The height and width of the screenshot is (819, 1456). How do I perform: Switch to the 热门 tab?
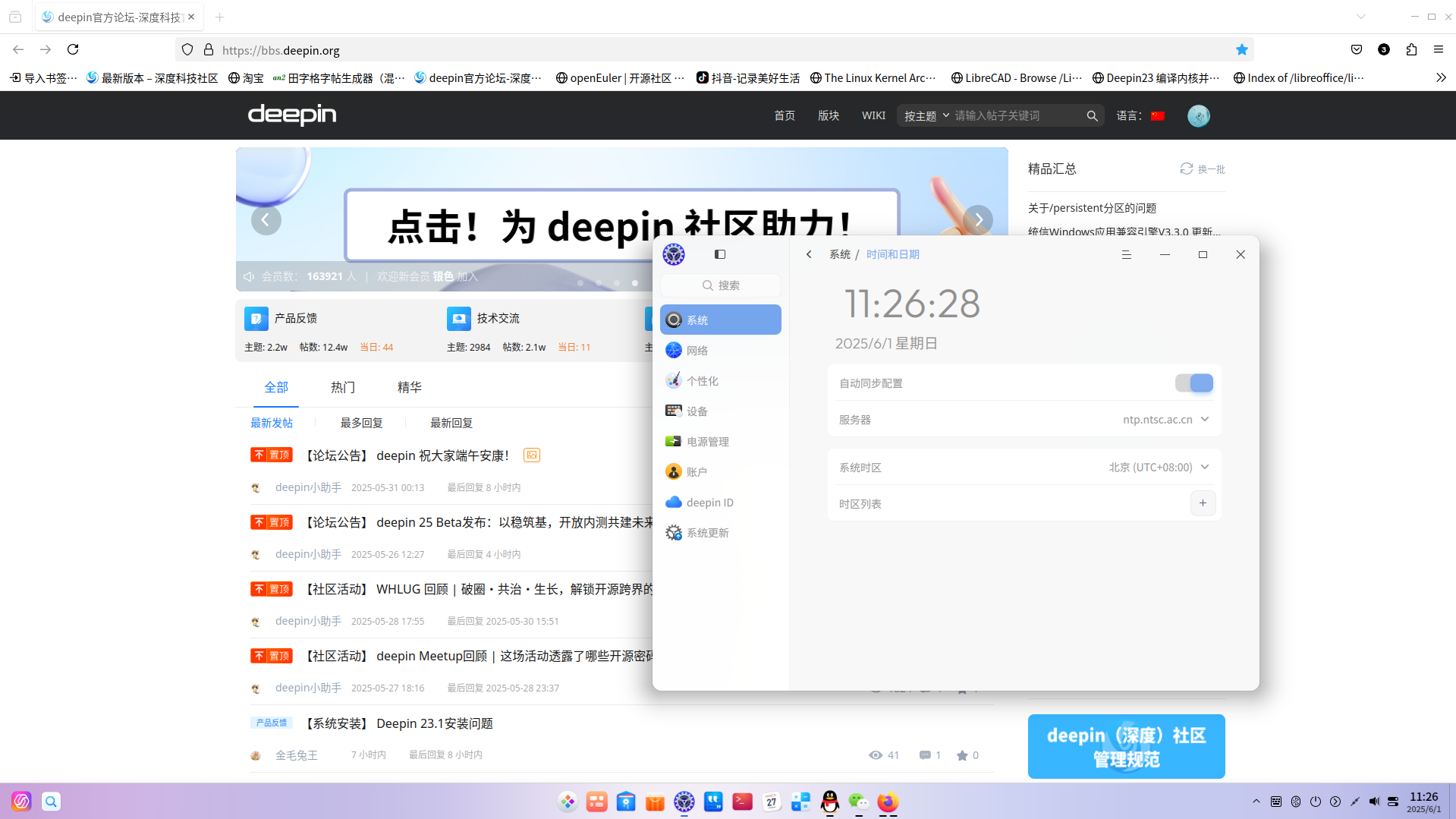(343, 387)
